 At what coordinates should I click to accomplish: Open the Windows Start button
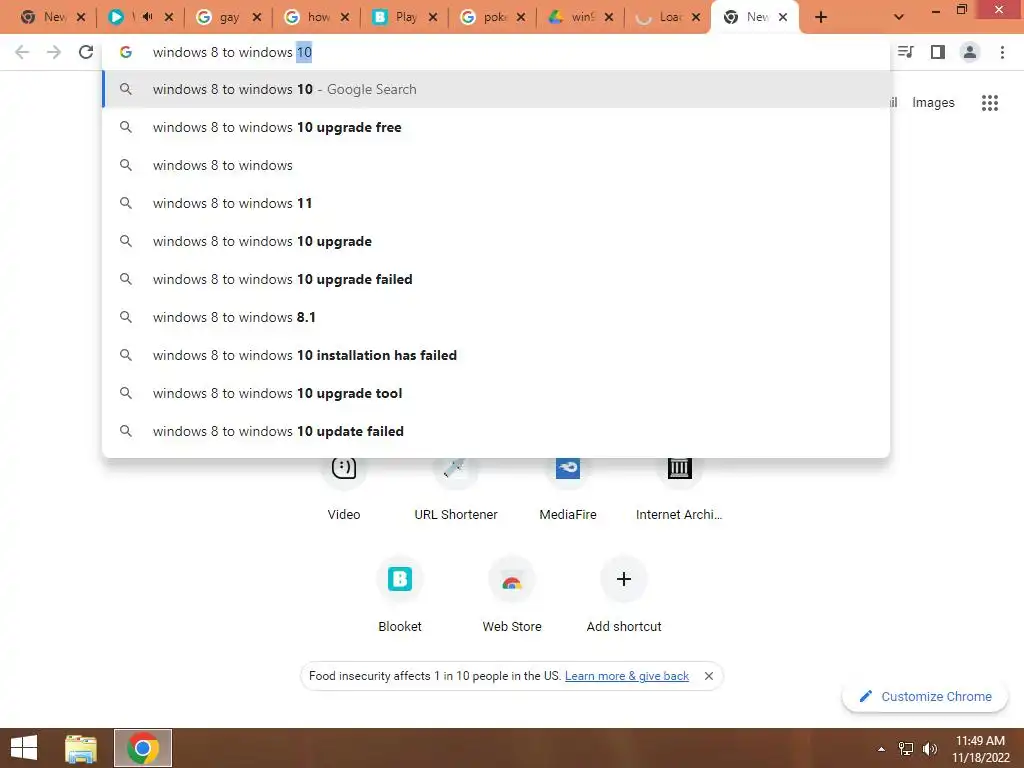click(24, 748)
